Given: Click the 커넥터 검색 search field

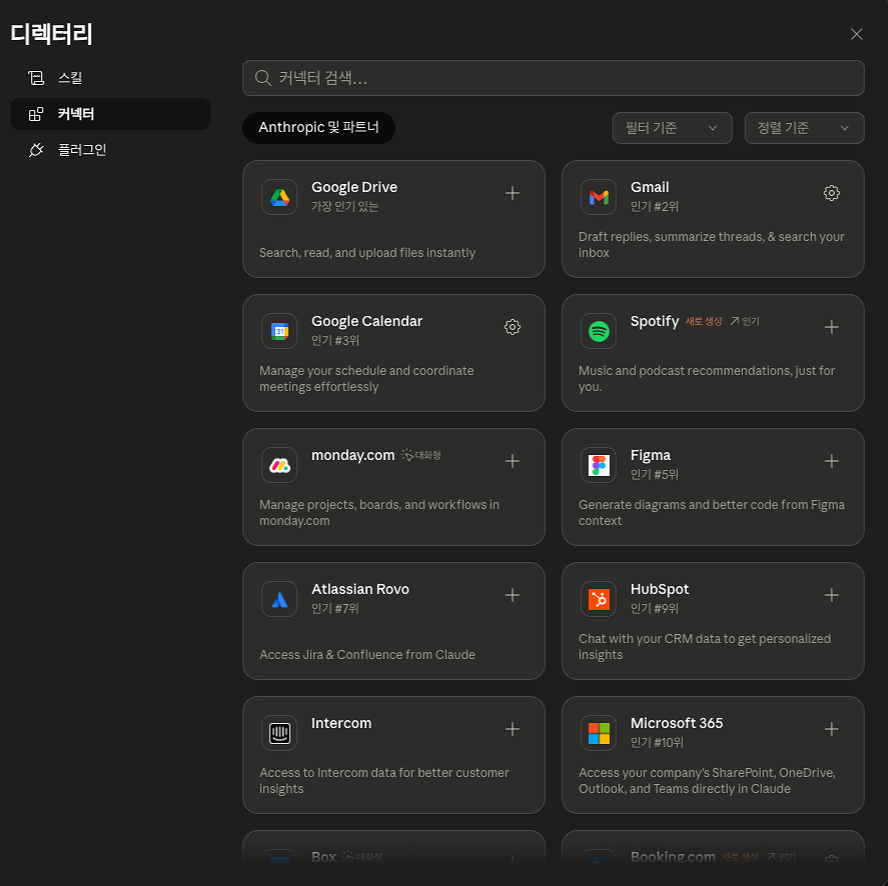Looking at the screenshot, I should [x=553, y=78].
